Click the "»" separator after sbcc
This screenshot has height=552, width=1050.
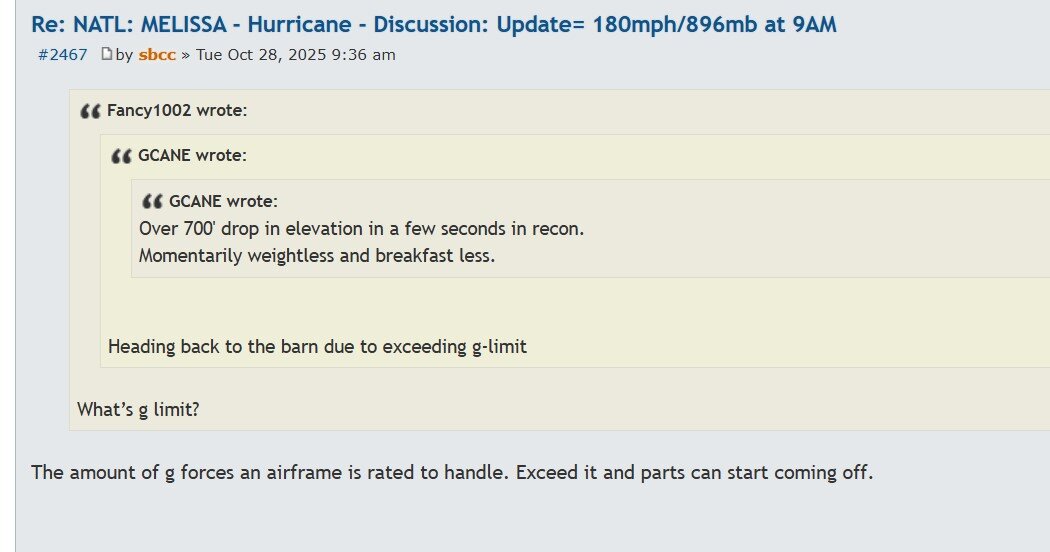[186, 55]
